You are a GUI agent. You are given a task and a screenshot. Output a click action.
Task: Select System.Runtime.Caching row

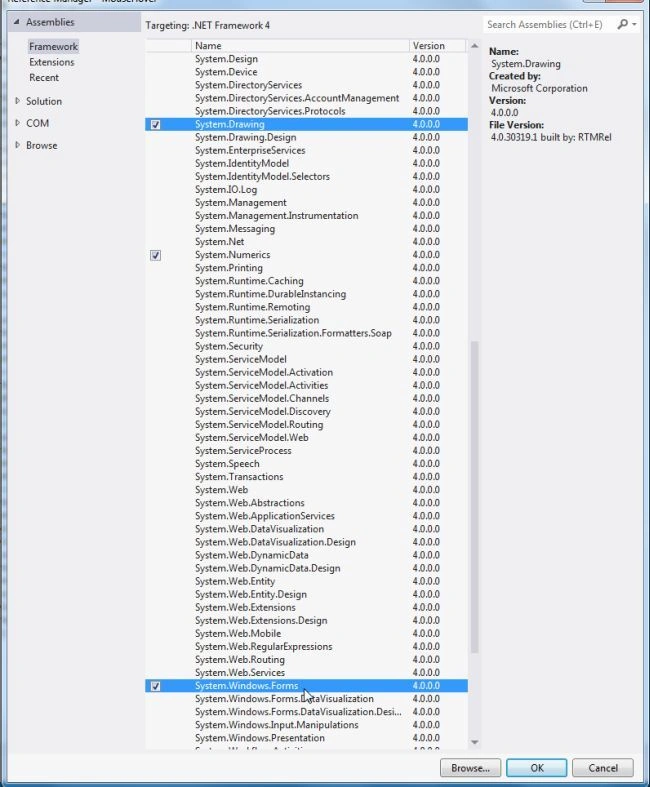coord(306,281)
